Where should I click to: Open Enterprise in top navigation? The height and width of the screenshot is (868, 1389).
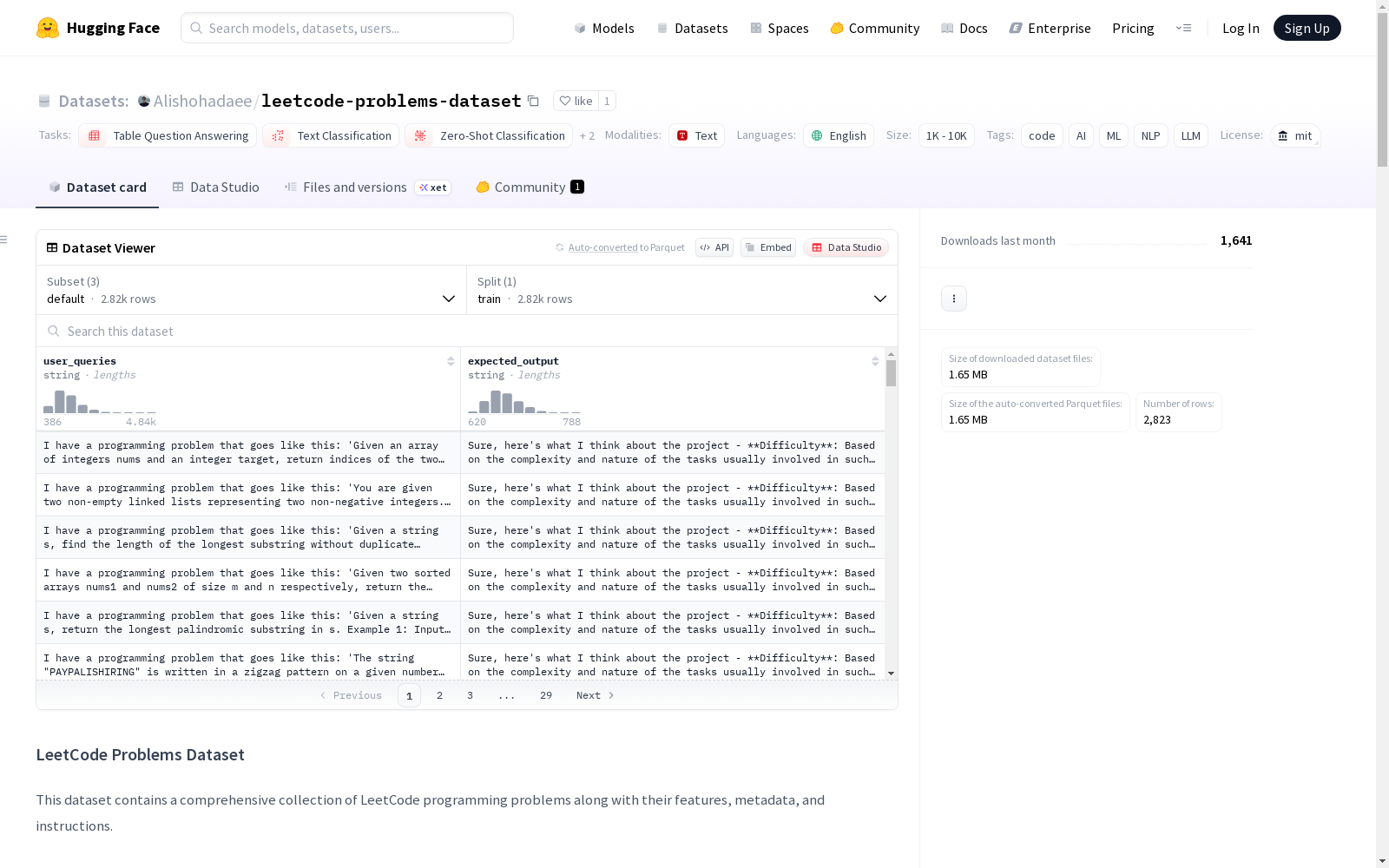coord(1050,28)
